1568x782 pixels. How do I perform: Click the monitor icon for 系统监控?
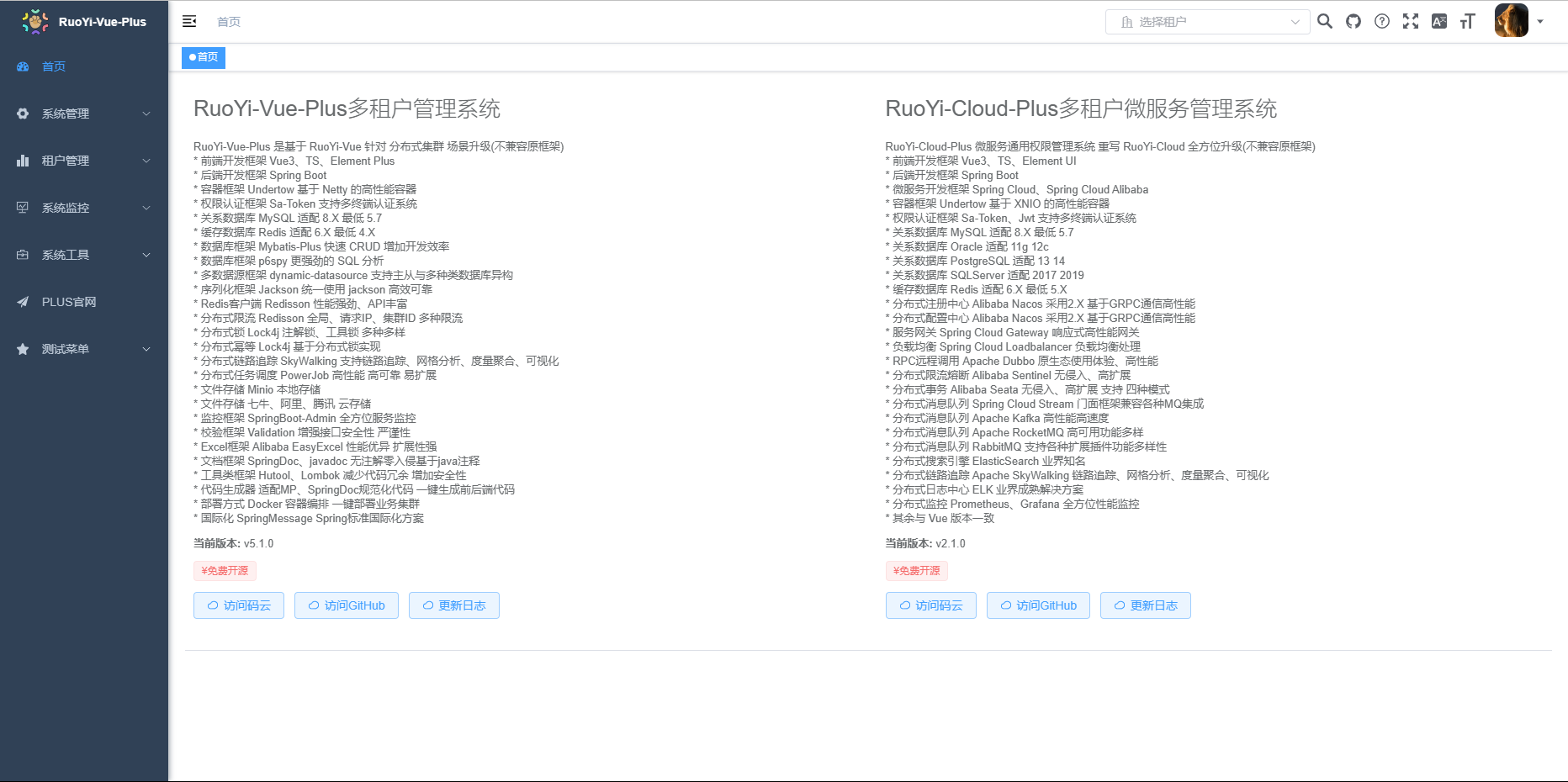point(23,208)
